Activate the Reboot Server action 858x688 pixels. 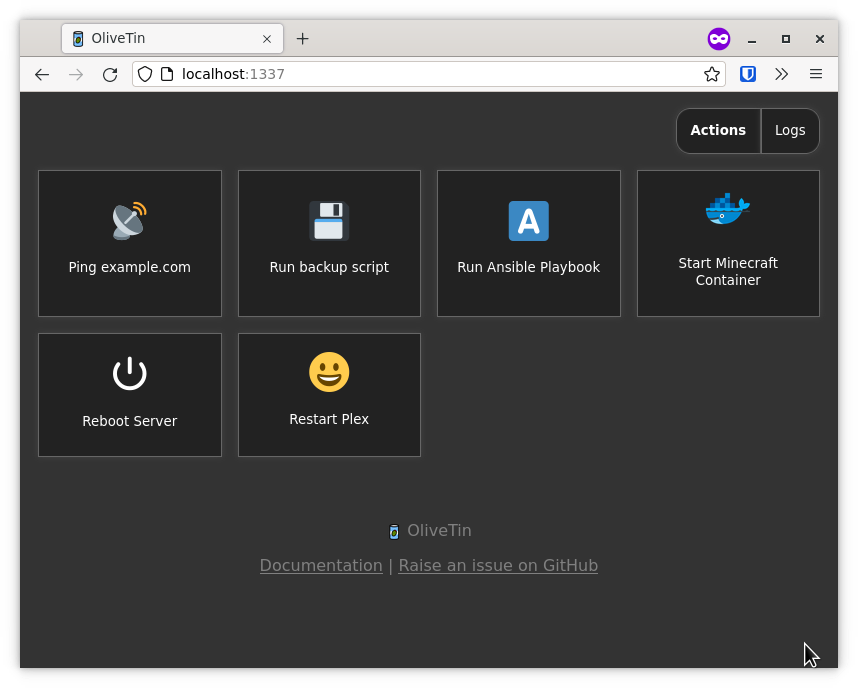130,395
